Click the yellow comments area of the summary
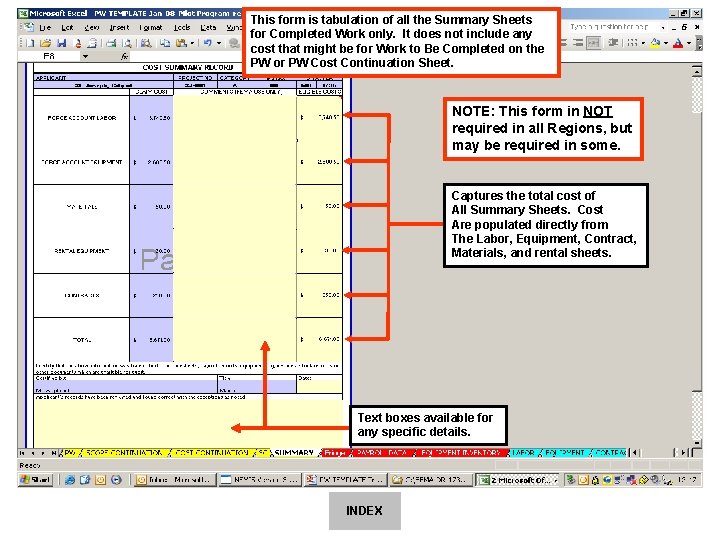This screenshot has width=720, height=540. pos(235,228)
